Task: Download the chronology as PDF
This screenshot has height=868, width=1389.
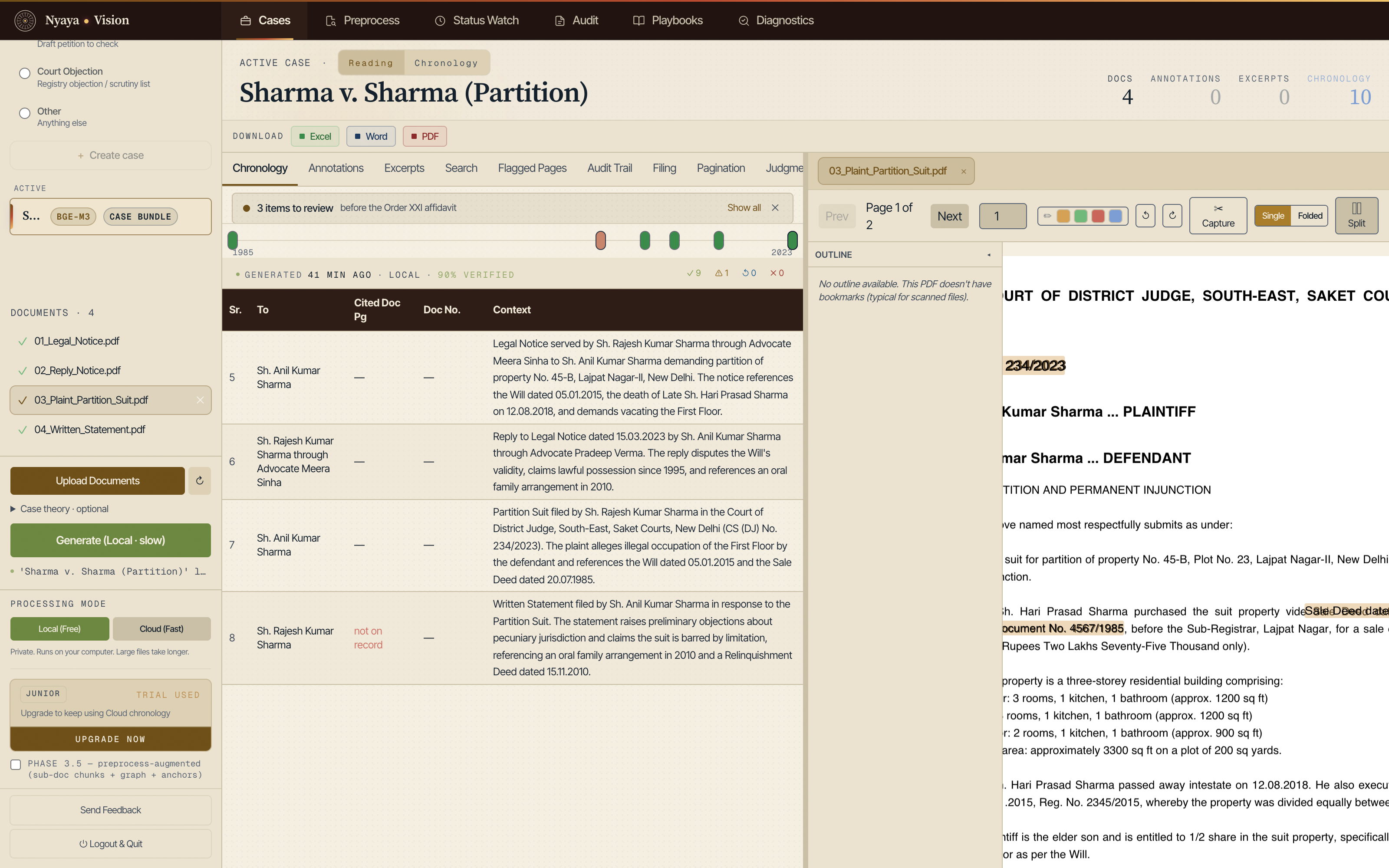Action: [425, 136]
